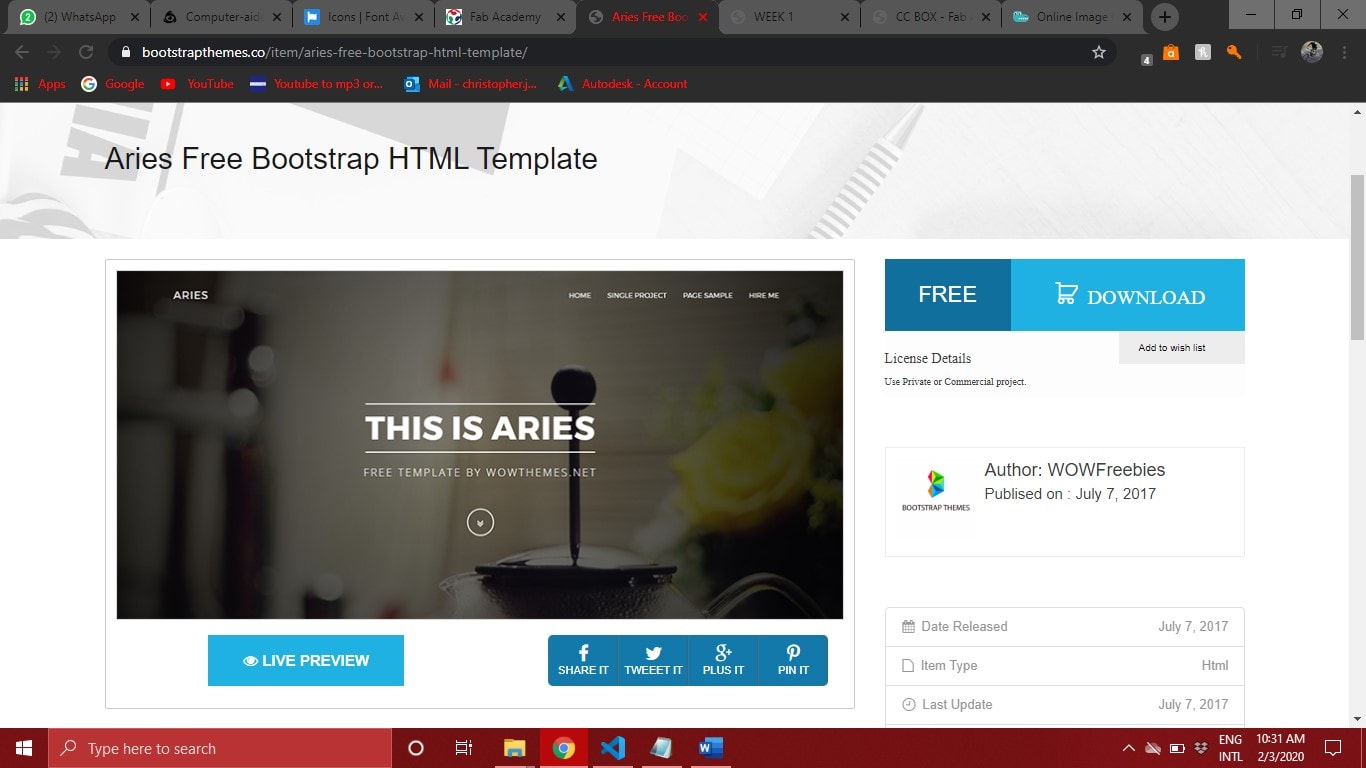1366x768 pixels.
Task: Click the 'Publised on : July 7, 2017' text
Action: coord(1070,494)
